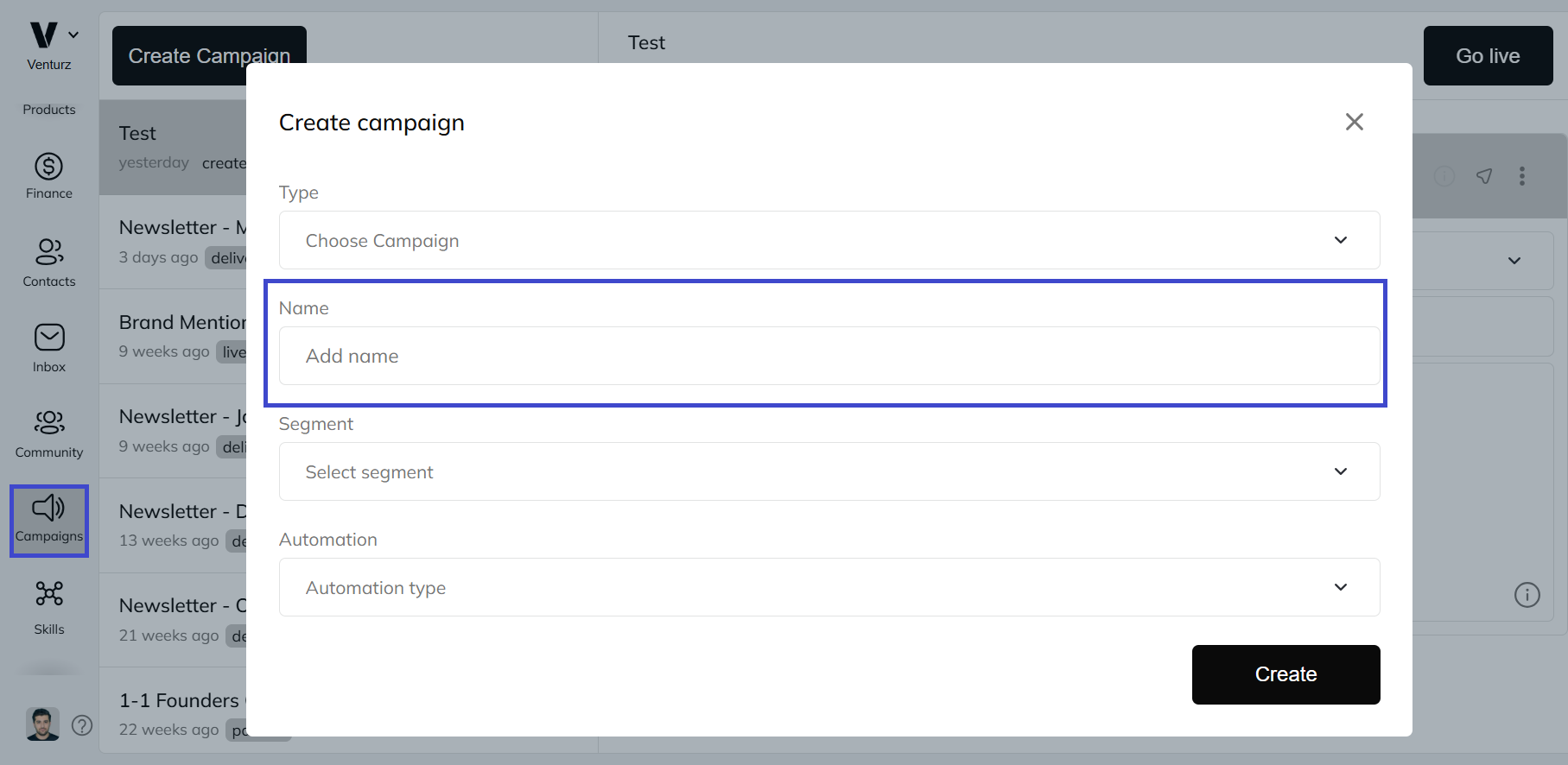Open the Select segment dropdown

tap(829, 471)
